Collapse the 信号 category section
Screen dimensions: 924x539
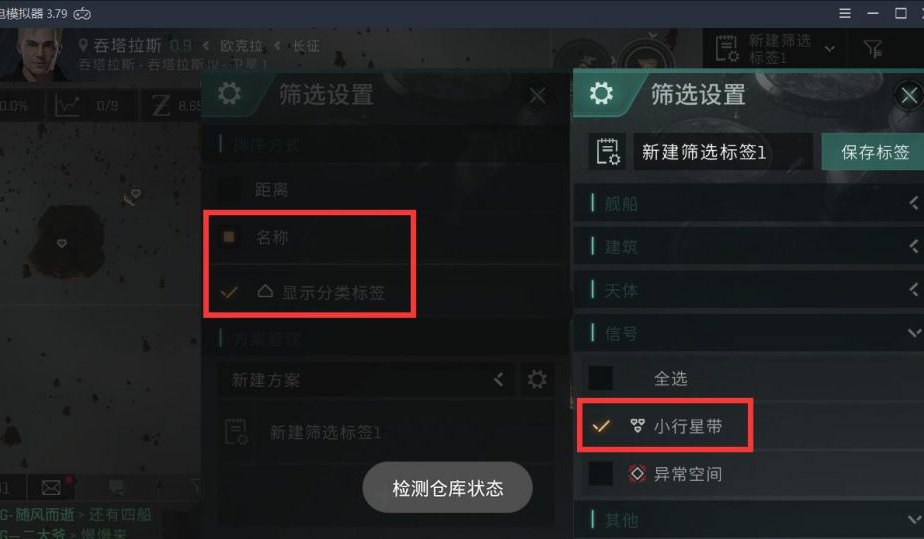click(x=748, y=333)
